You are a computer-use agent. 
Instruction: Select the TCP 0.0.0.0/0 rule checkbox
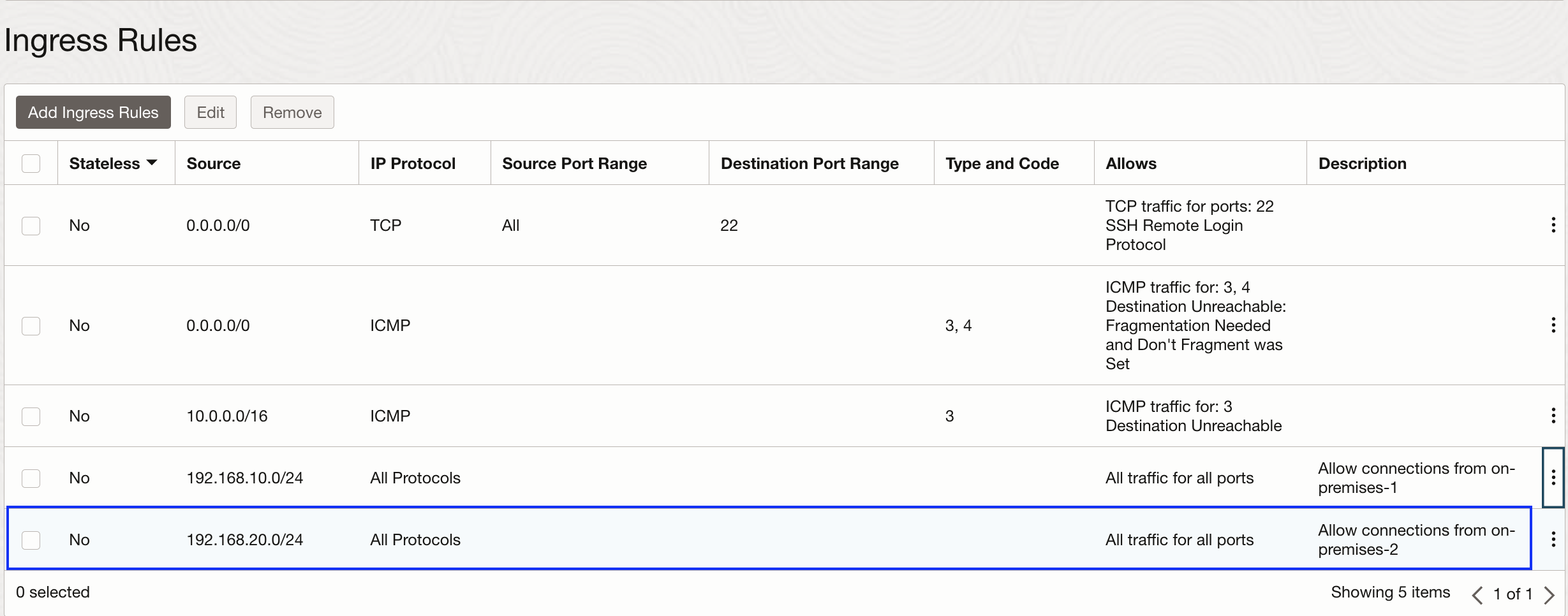click(x=31, y=226)
